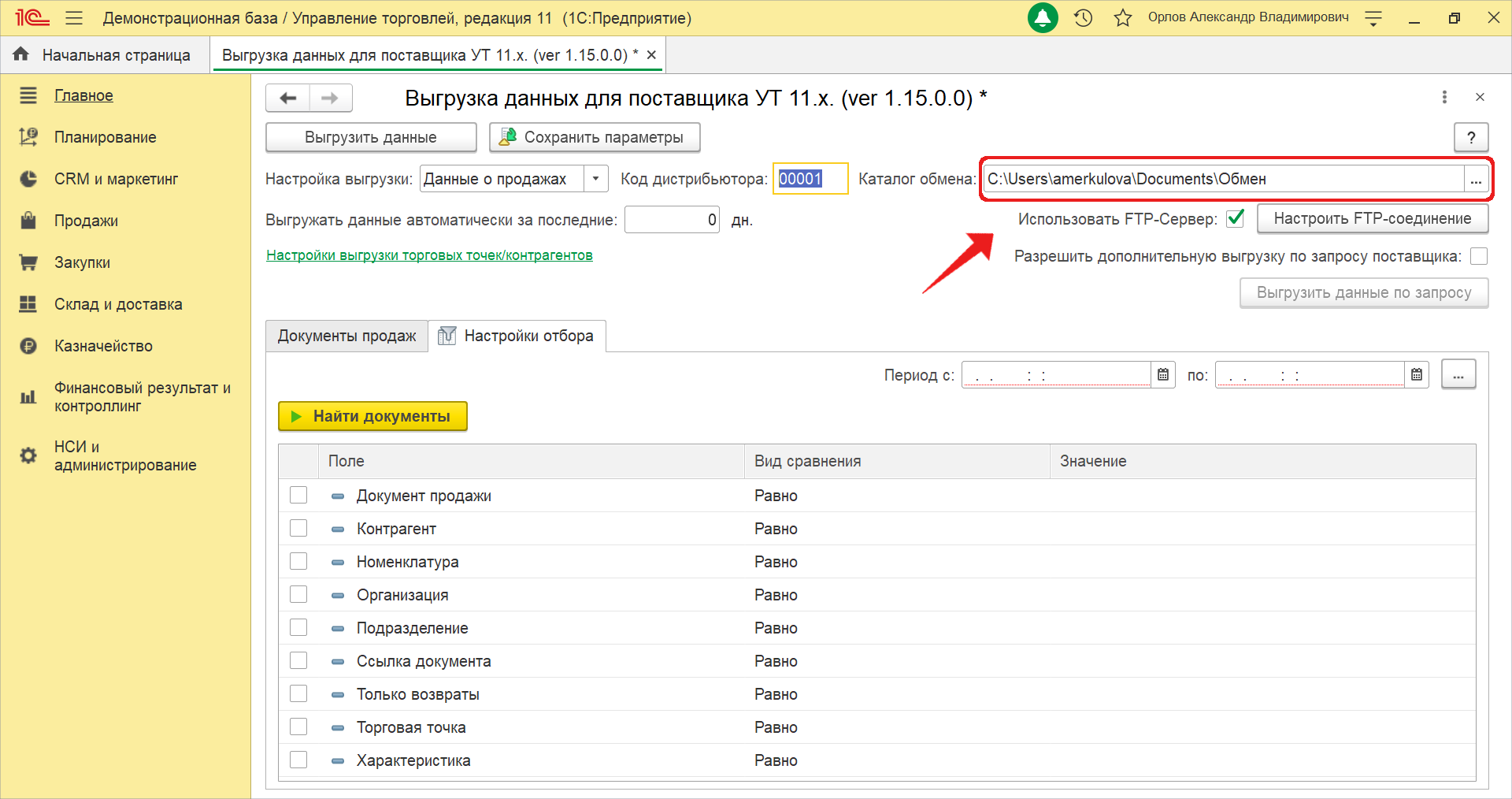Click Равно in the Контрагент row
Image resolution: width=1512 pixels, height=799 pixels.
(776, 529)
